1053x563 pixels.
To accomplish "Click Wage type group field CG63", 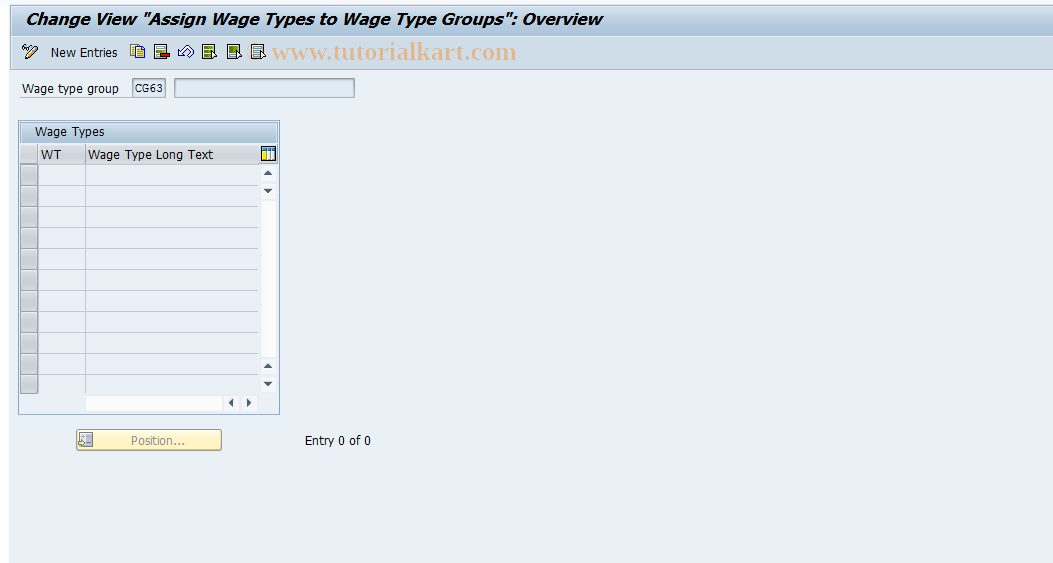I will [x=149, y=88].
